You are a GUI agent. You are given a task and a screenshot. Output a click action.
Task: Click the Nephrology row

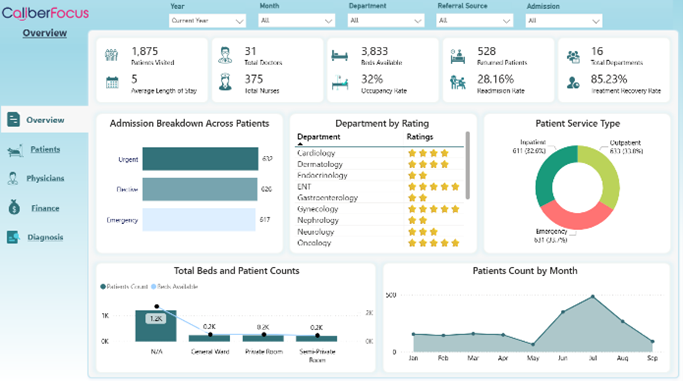379,220
